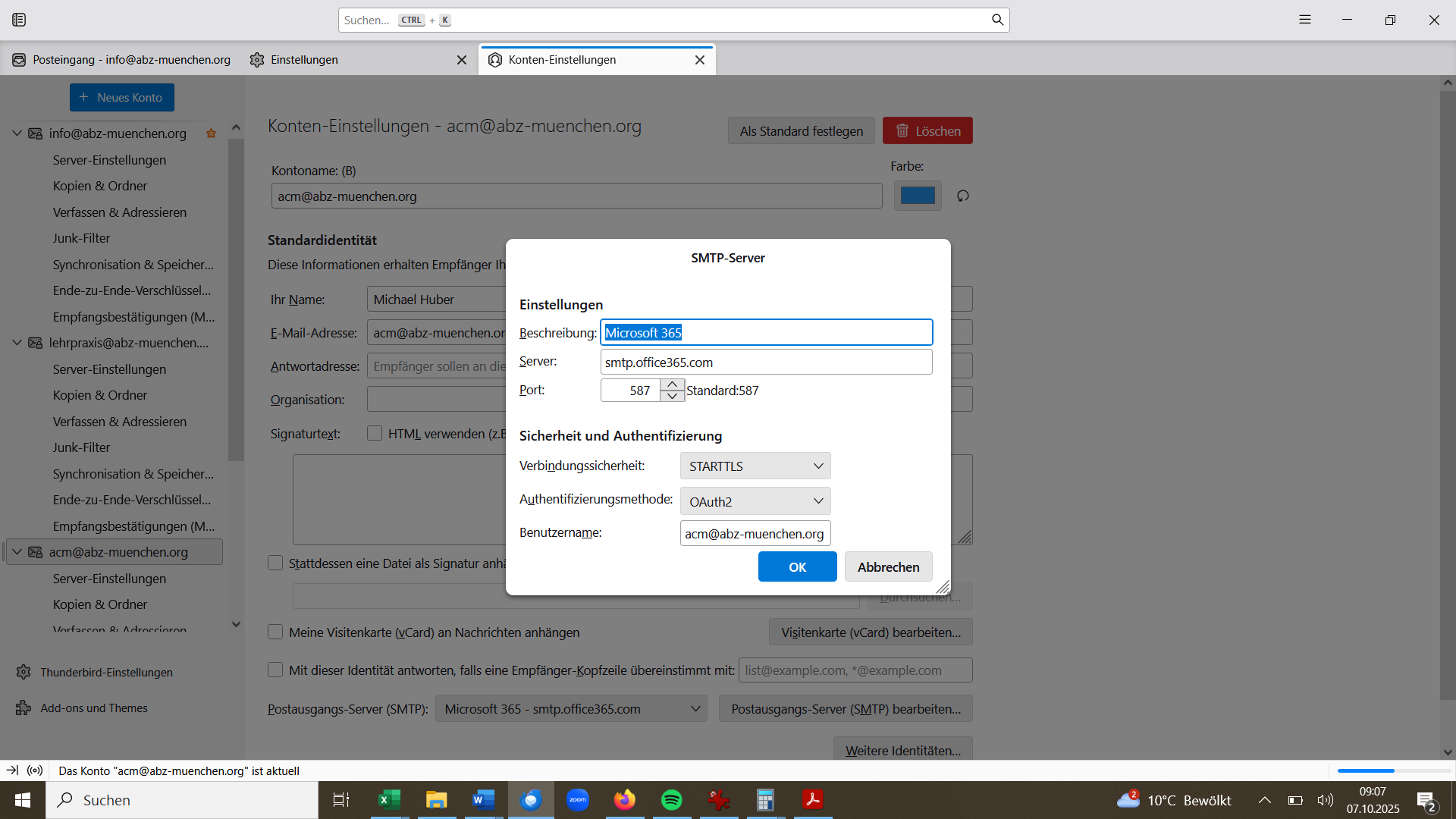Open Thunderbird-Einstellungen gear in sidebar
The height and width of the screenshot is (819, 1456).
tap(24, 672)
